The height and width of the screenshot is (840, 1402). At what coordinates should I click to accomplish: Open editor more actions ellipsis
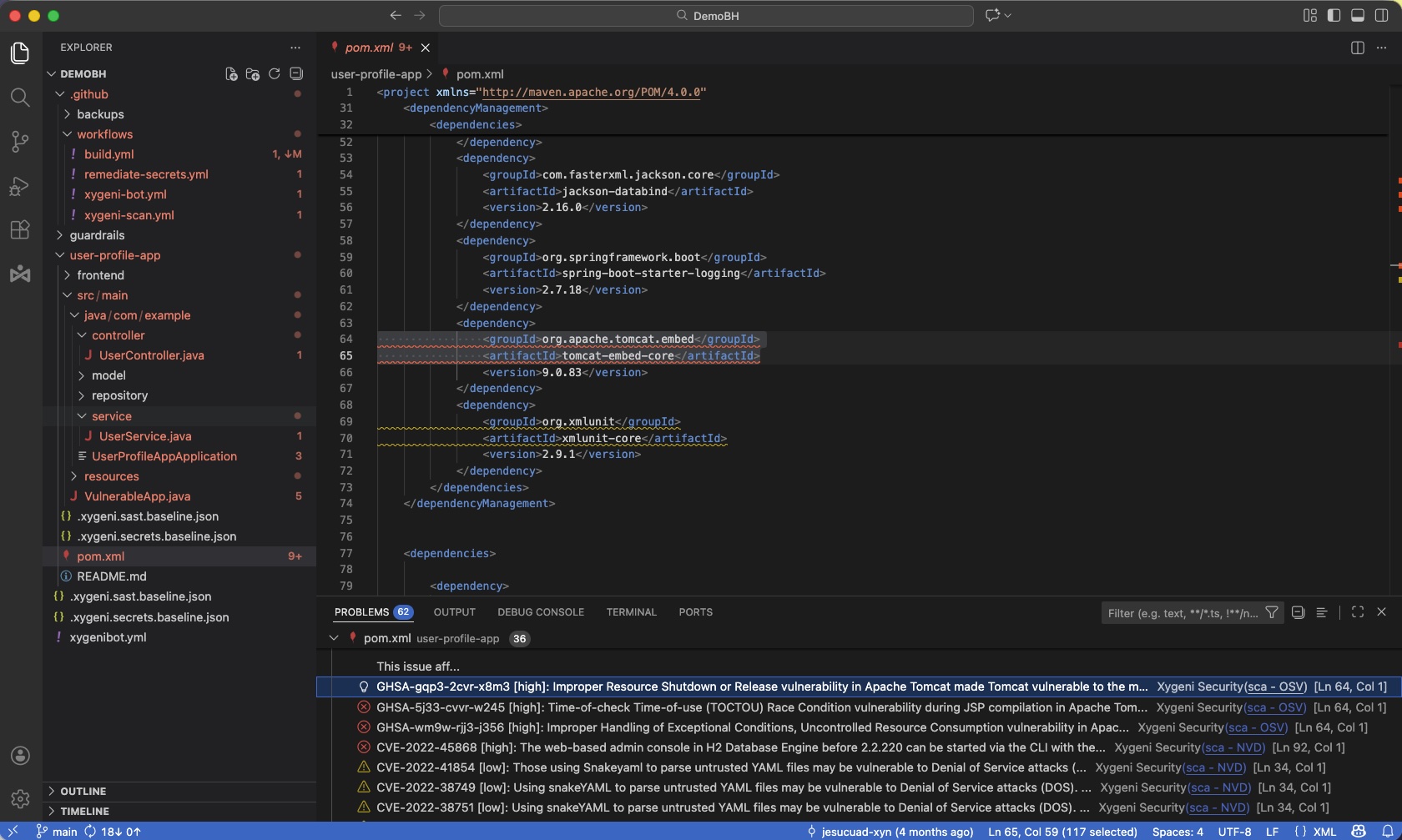point(1381,48)
